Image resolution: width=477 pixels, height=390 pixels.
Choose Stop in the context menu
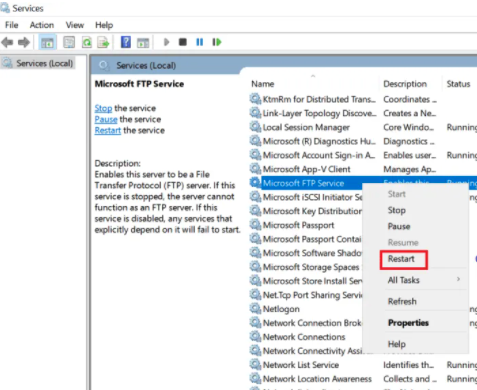click(x=397, y=210)
